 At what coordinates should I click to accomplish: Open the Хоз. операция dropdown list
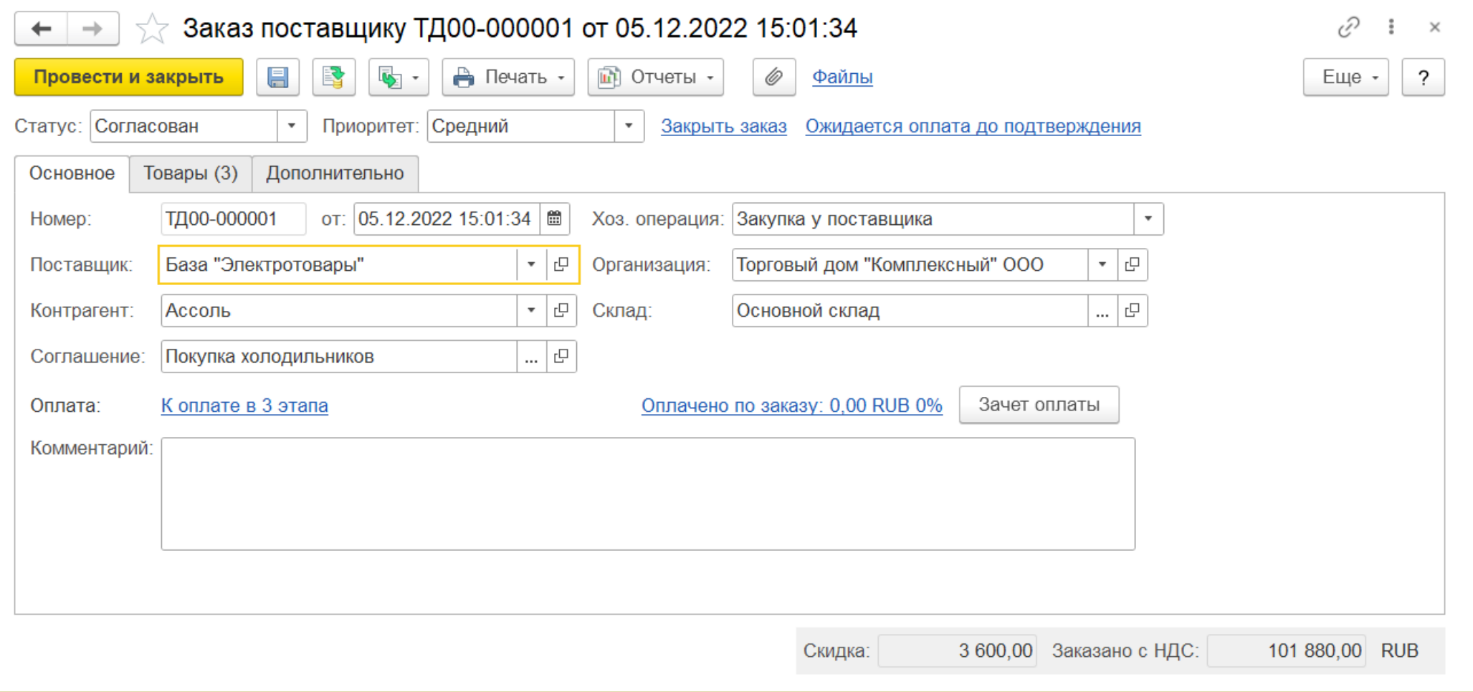tap(1148, 219)
